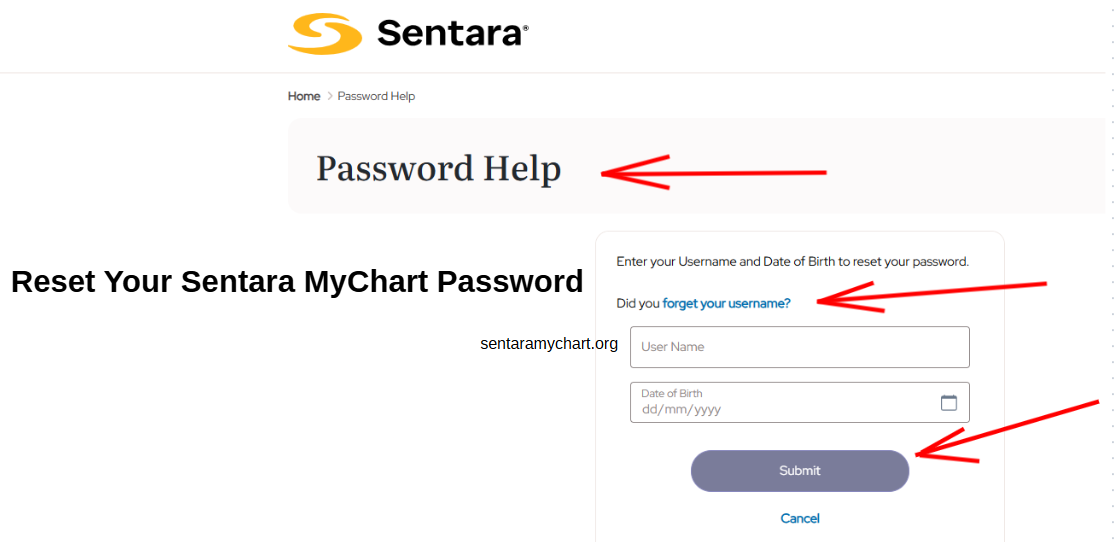The image size is (1114, 542).
Task: Click the sentaramychart.org watermark text
Action: (549, 344)
